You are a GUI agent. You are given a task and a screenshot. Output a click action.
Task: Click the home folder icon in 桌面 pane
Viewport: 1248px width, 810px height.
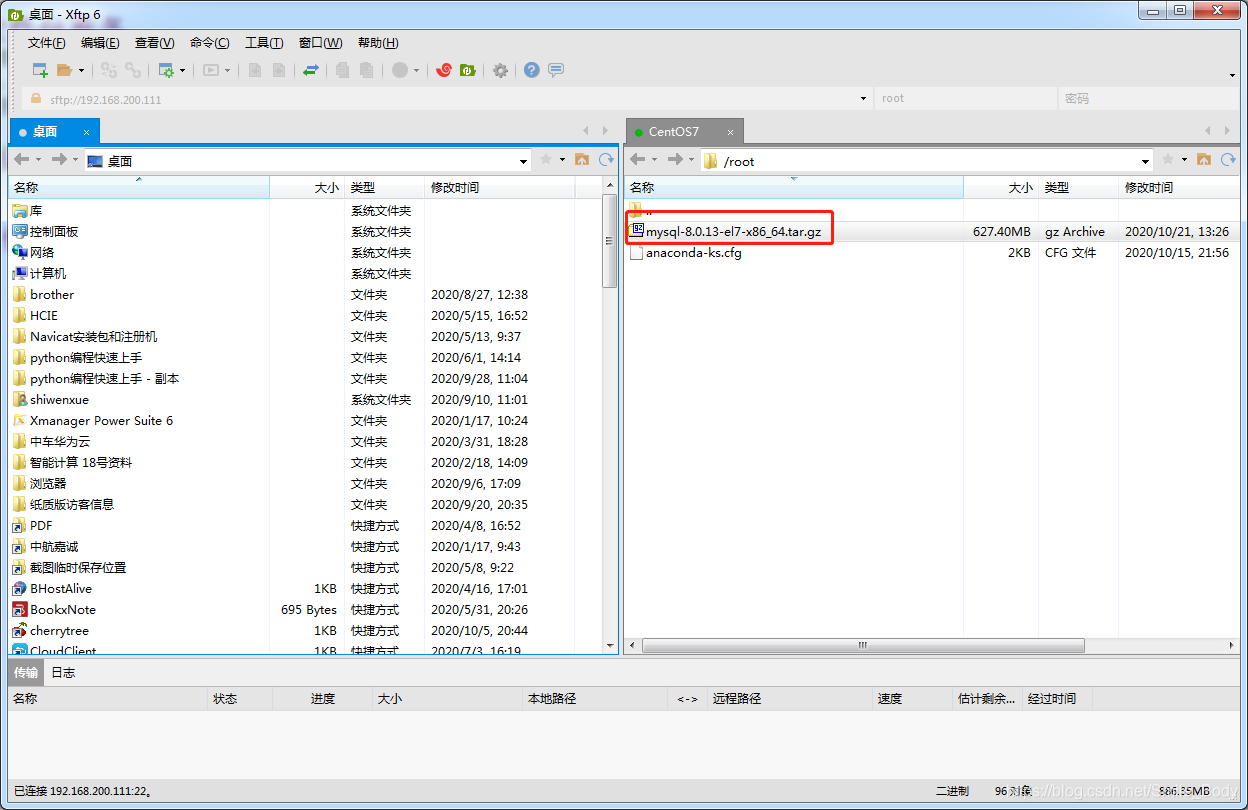582,160
